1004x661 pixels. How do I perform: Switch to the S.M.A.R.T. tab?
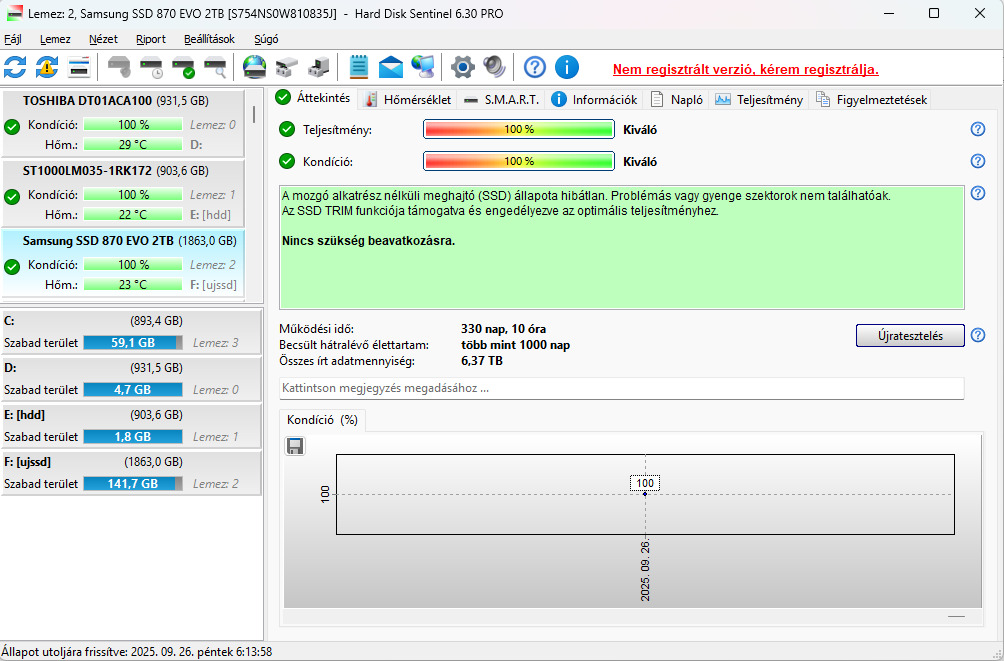[502, 99]
